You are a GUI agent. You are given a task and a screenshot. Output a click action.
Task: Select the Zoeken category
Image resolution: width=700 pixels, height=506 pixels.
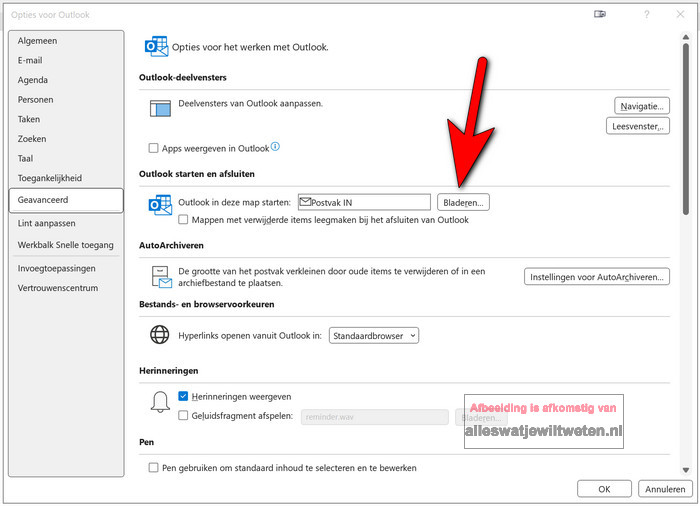66,139
